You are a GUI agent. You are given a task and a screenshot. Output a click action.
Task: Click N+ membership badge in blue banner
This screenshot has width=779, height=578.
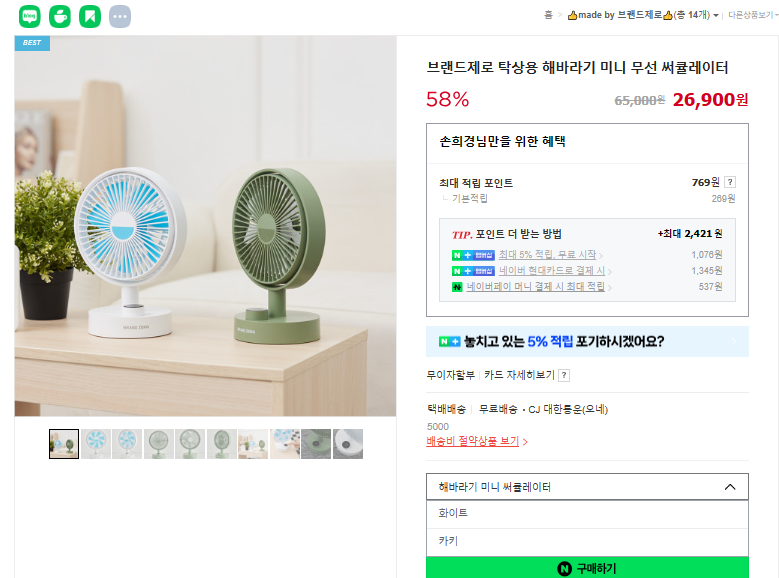(x=449, y=342)
